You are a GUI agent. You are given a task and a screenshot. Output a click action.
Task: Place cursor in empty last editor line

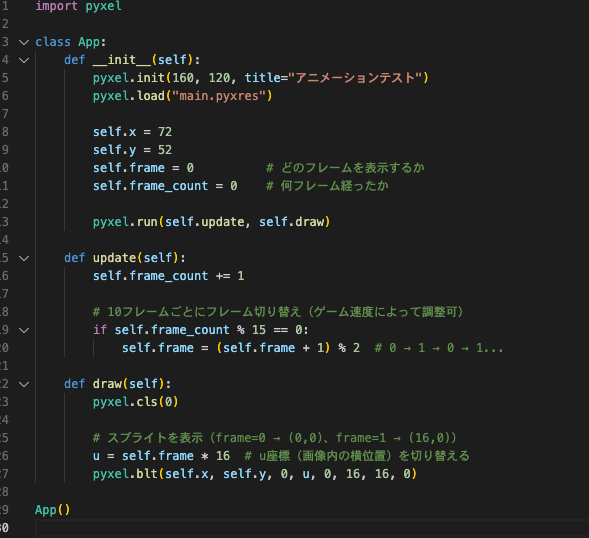[312, 528]
